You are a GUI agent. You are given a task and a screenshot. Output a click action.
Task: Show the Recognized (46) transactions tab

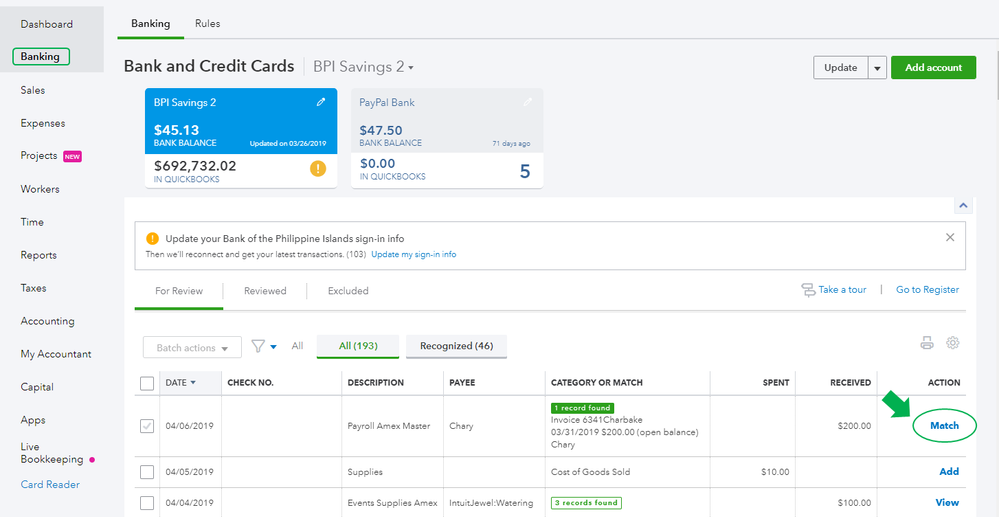[x=456, y=346]
